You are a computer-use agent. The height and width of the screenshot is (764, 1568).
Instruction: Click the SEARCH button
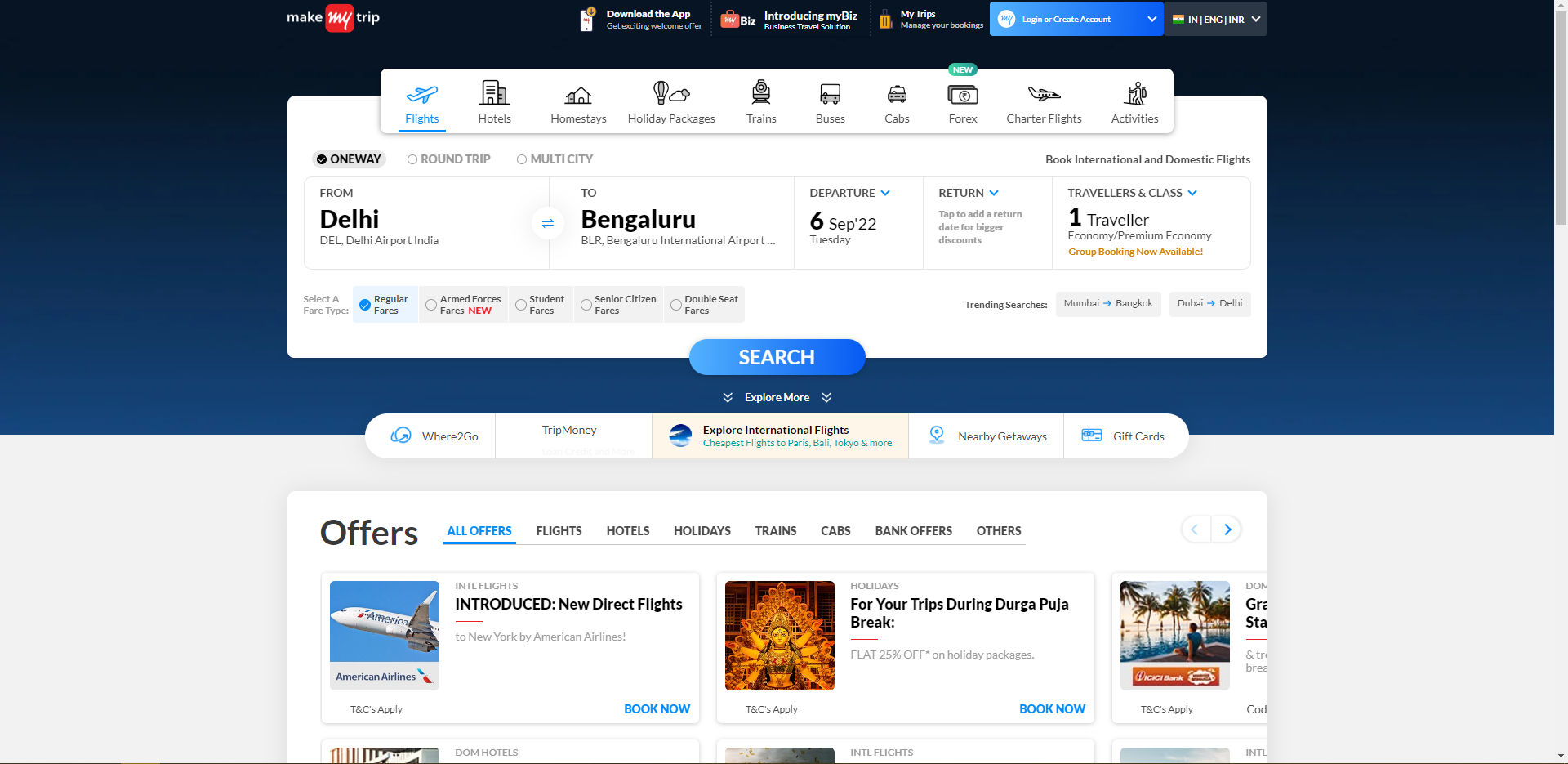pos(777,357)
